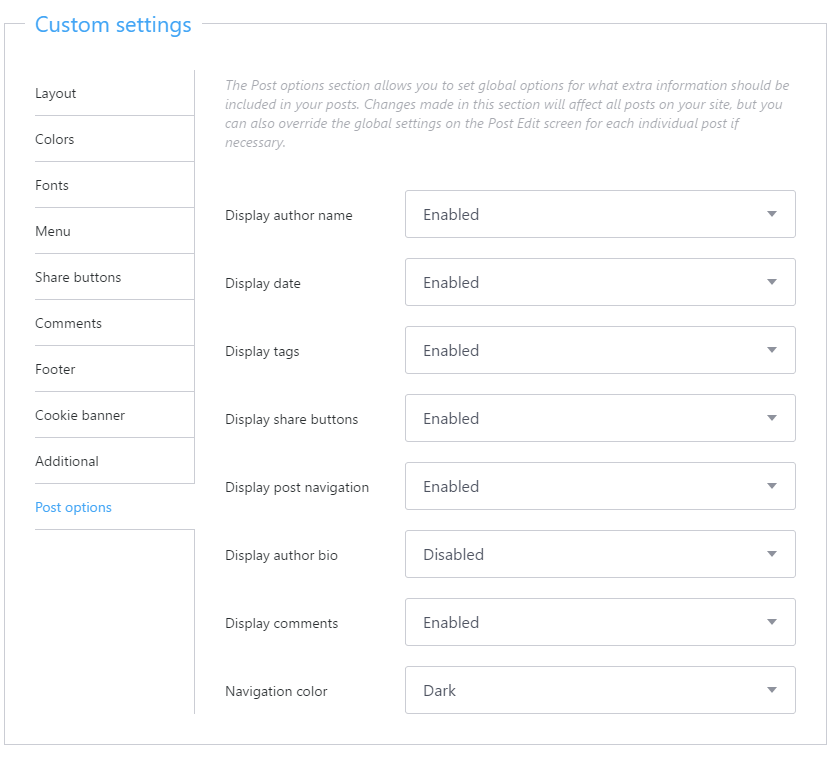This screenshot has width=832, height=782.
Task: Switch to the Layout settings section
Action: (x=55, y=93)
